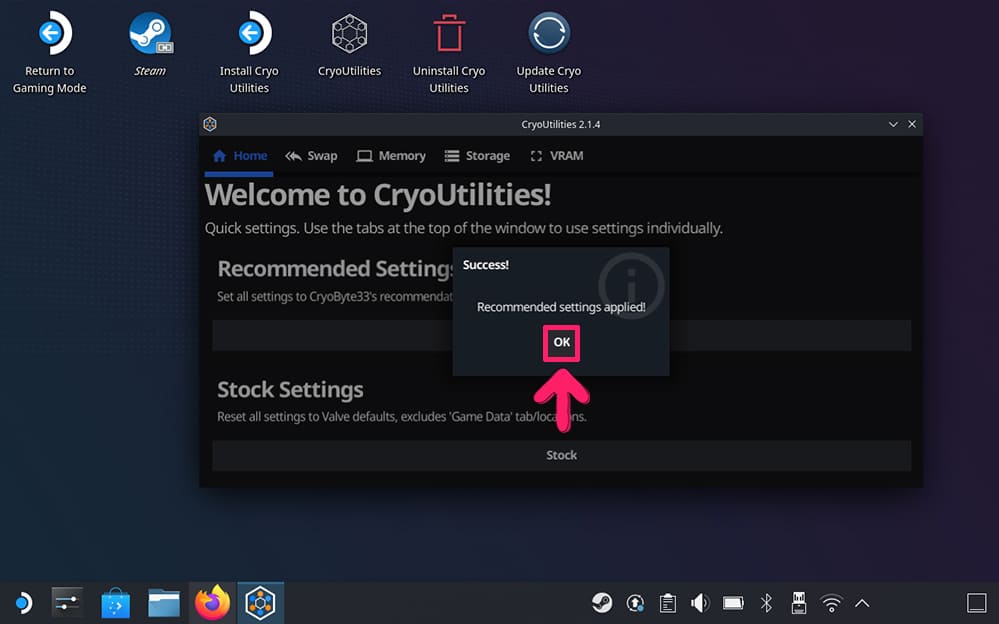Open the removable storage tray icon
This screenshot has width=999, height=624.
[798, 603]
